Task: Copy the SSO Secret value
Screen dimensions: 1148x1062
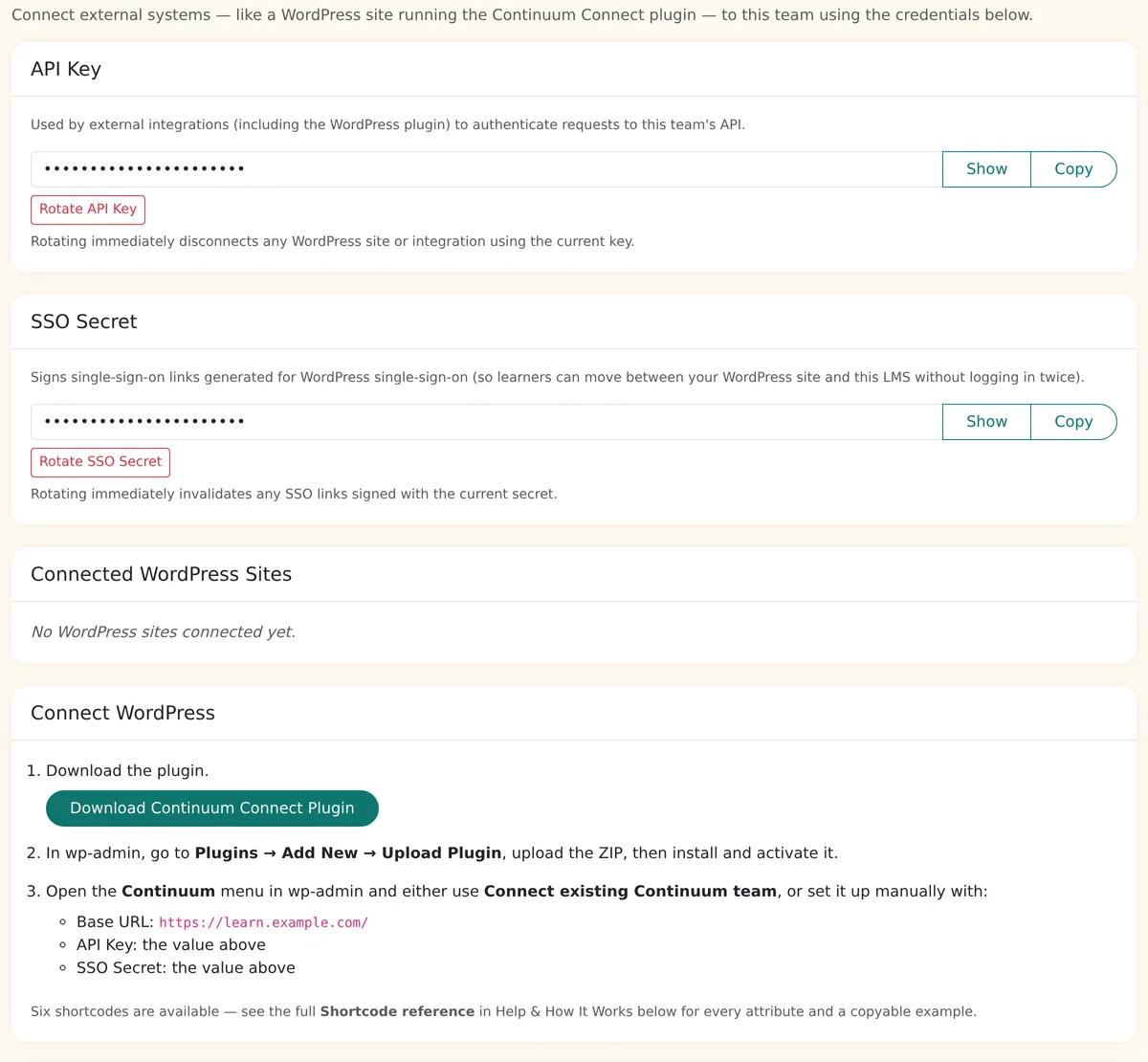Action: pyautogui.click(x=1073, y=422)
